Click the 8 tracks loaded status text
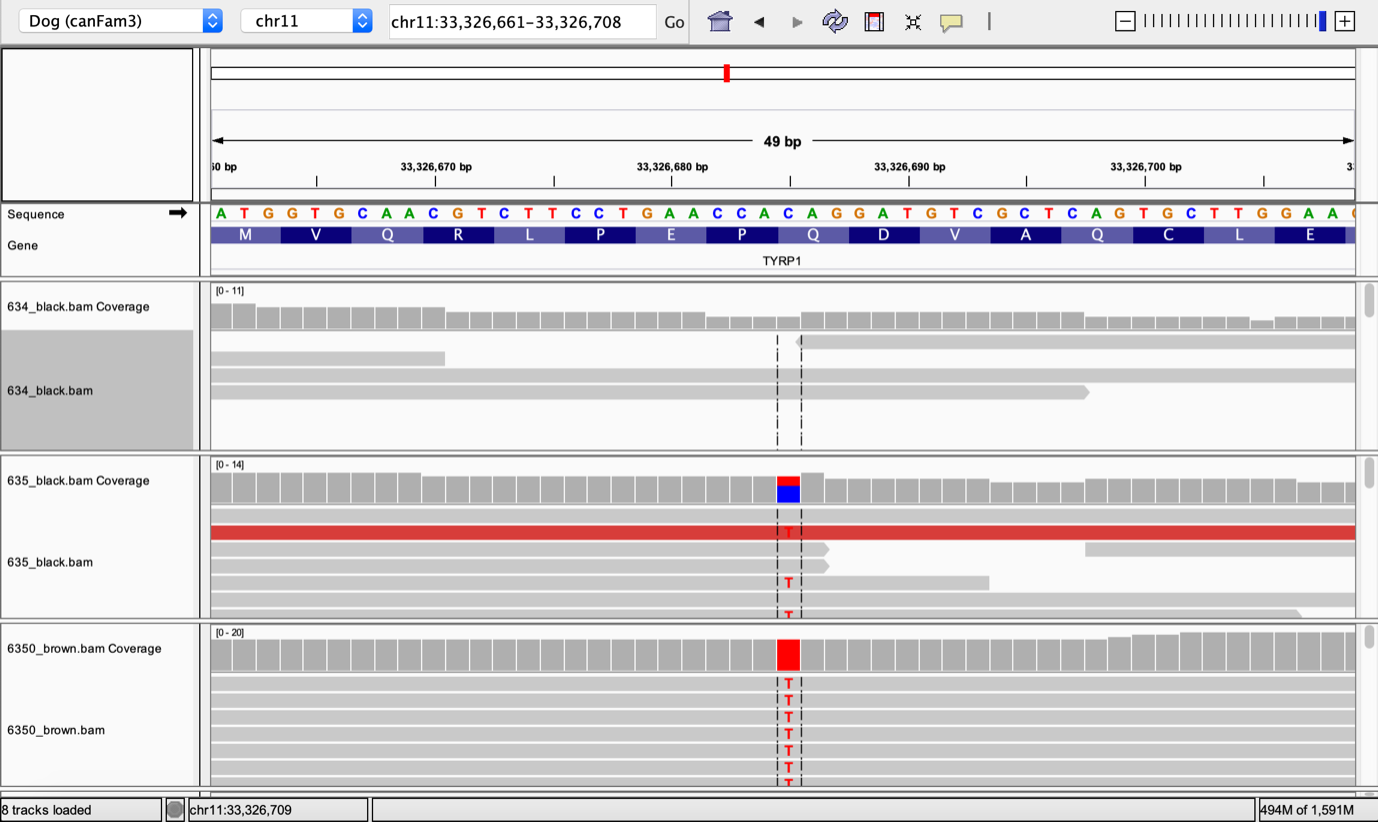Viewport: 1381px width, 825px height. click(47, 810)
